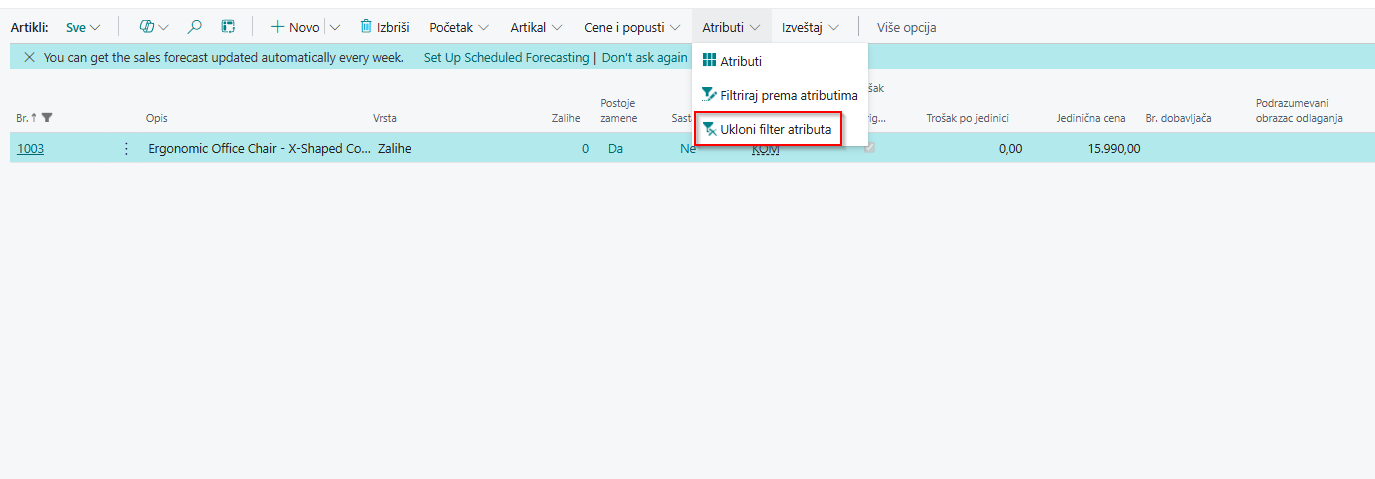Expand the arrow next to Novo
This screenshot has width=1375, height=479.
(335, 27)
